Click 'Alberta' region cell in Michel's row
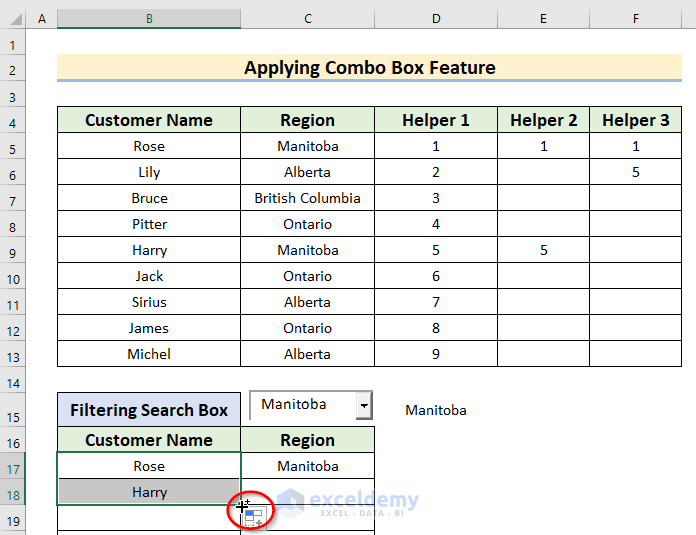The width and height of the screenshot is (696, 535). 308,354
